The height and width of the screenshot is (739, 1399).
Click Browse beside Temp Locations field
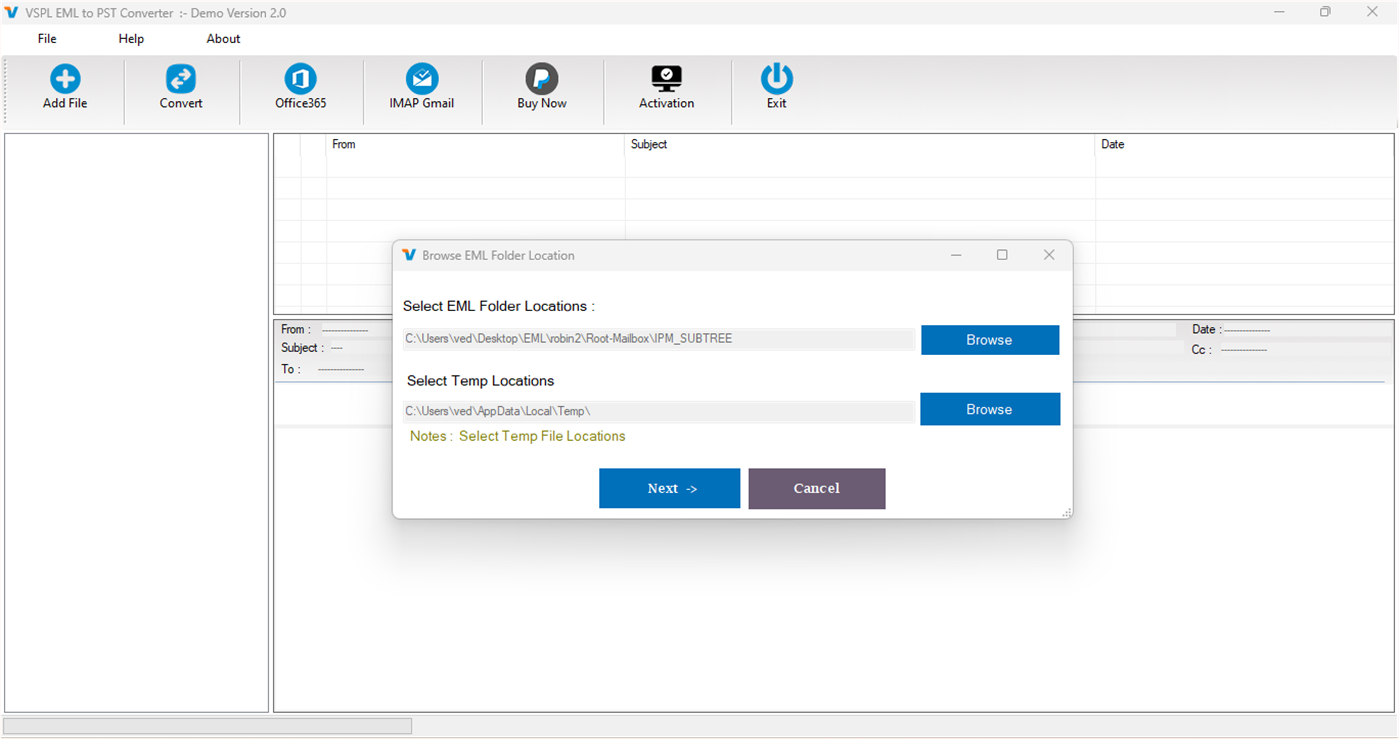click(989, 408)
